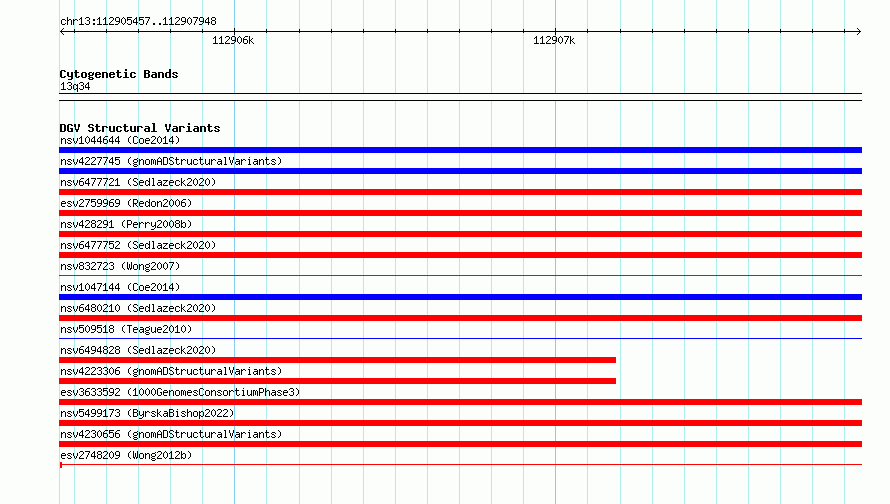The image size is (890, 504).
Task: Click the 112907k ruler tick label
Action: [x=554, y=40]
